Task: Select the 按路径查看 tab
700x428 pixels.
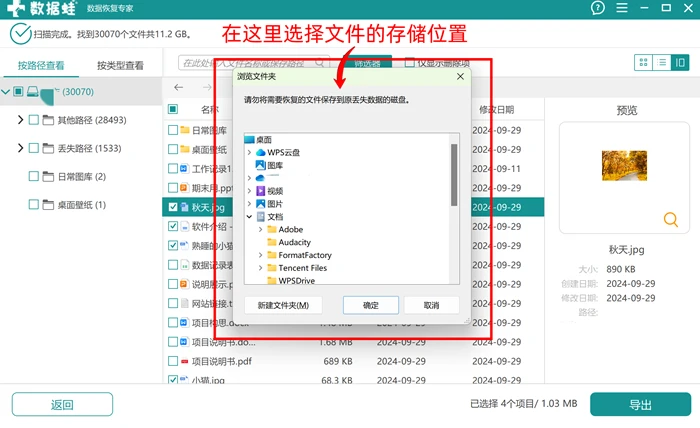Action: click(x=41, y=66)
